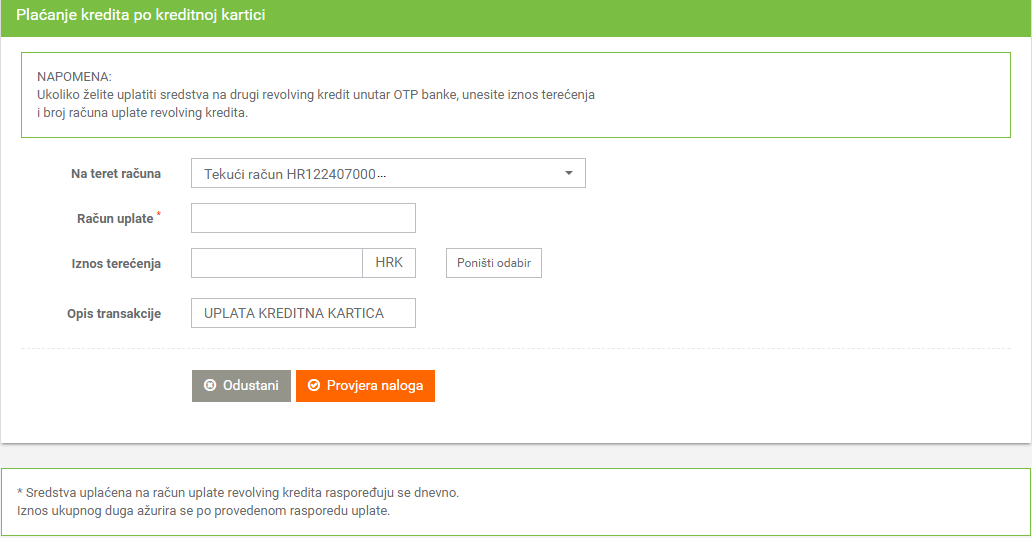Click the Poništi odabir button
Viewport: 1032px width, 541px height.
click(x=494, y=263)
